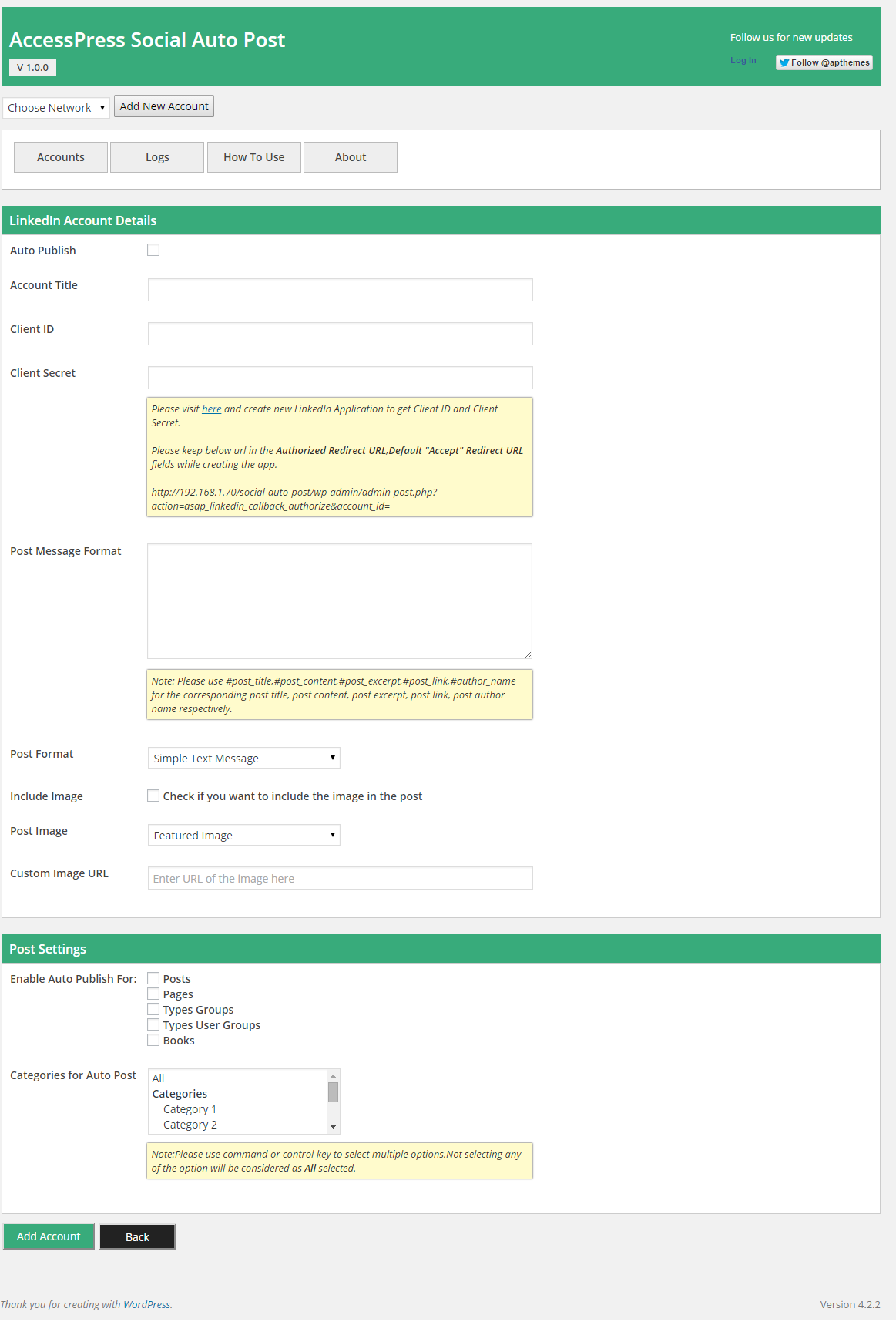
Task: Follow the 'here' link for LinkedIn application
Action: 211,409
